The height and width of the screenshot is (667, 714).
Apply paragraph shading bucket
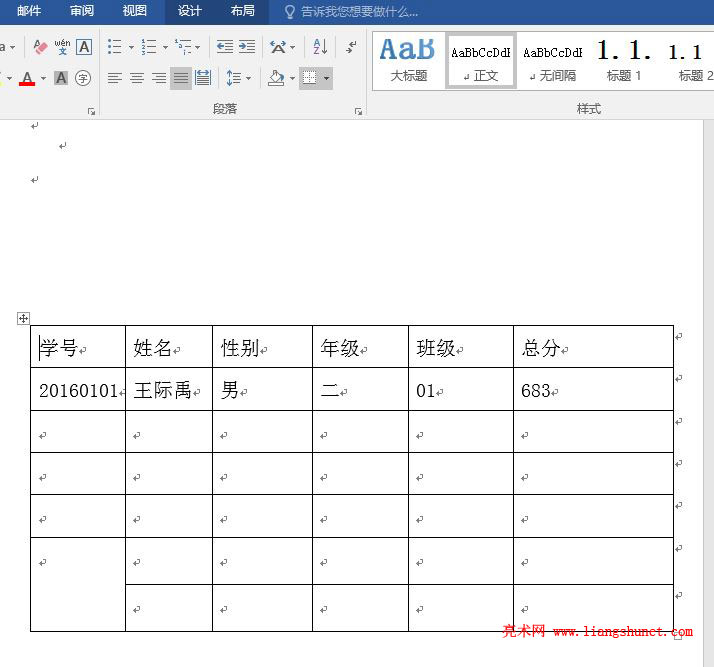click(x=276, y=78)
